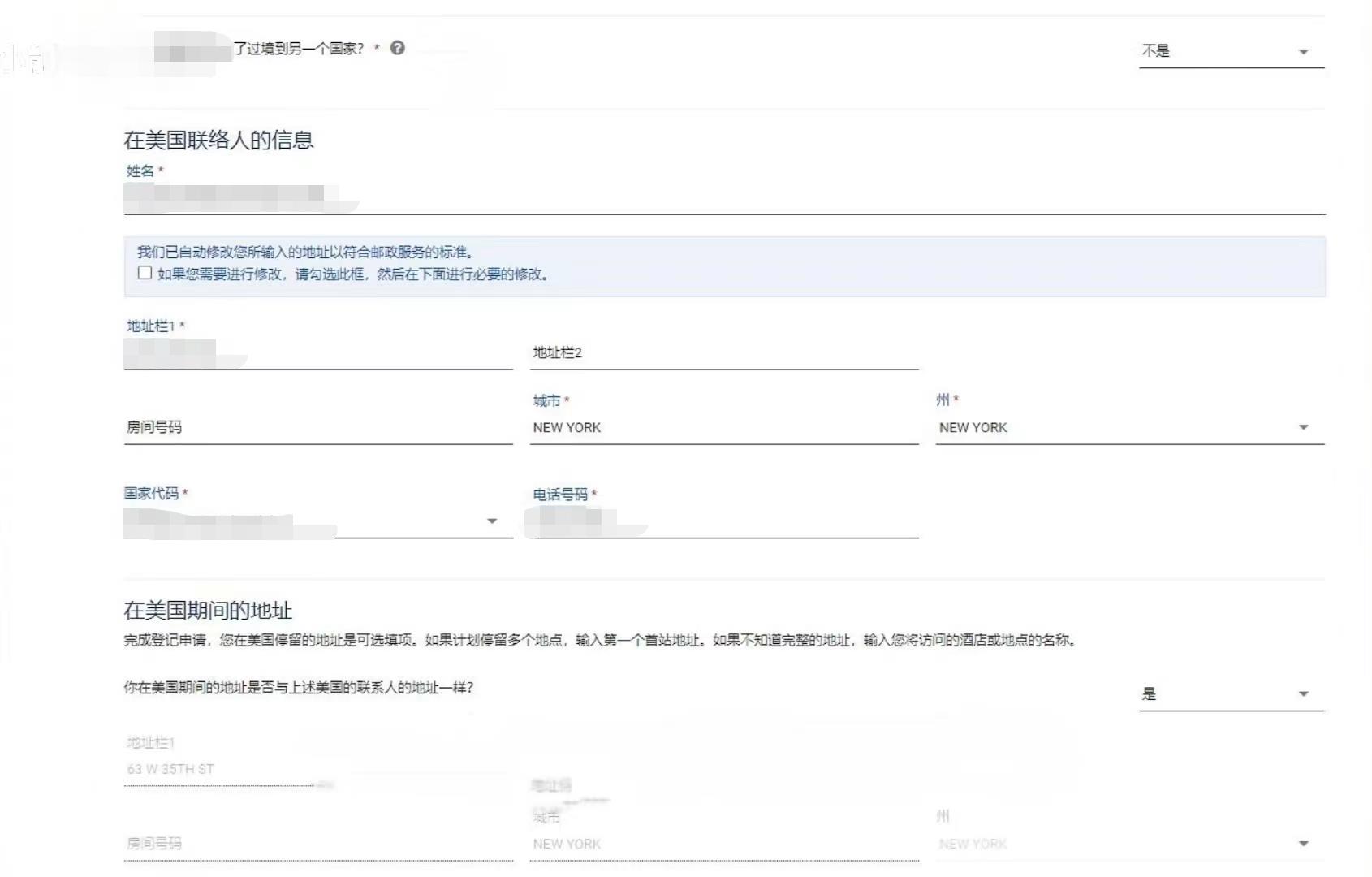
Task: Click the 电话号码 phone number field
Action: (x=723, y=524)
